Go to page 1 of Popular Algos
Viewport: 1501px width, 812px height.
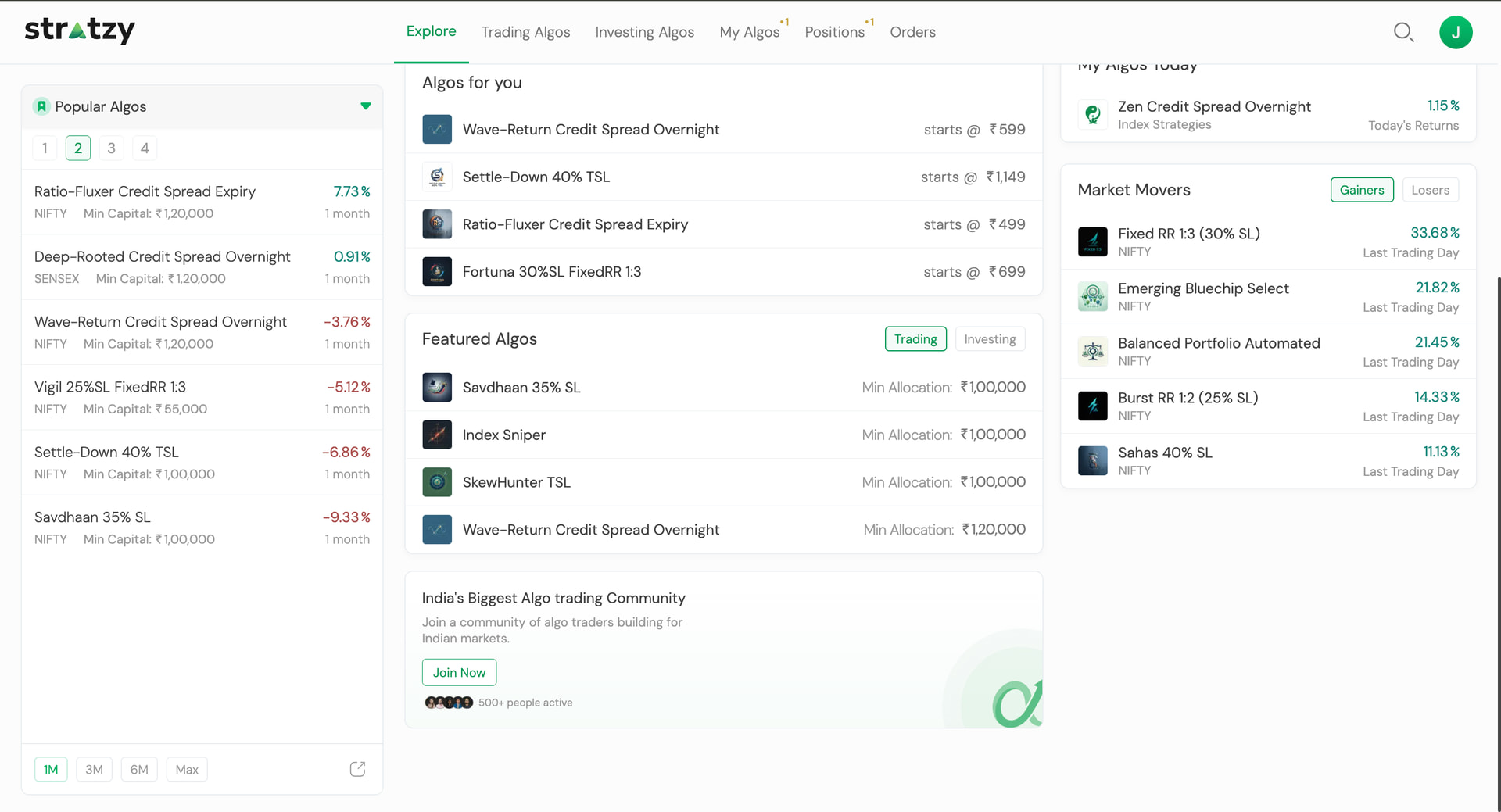(x=45, y=148)
